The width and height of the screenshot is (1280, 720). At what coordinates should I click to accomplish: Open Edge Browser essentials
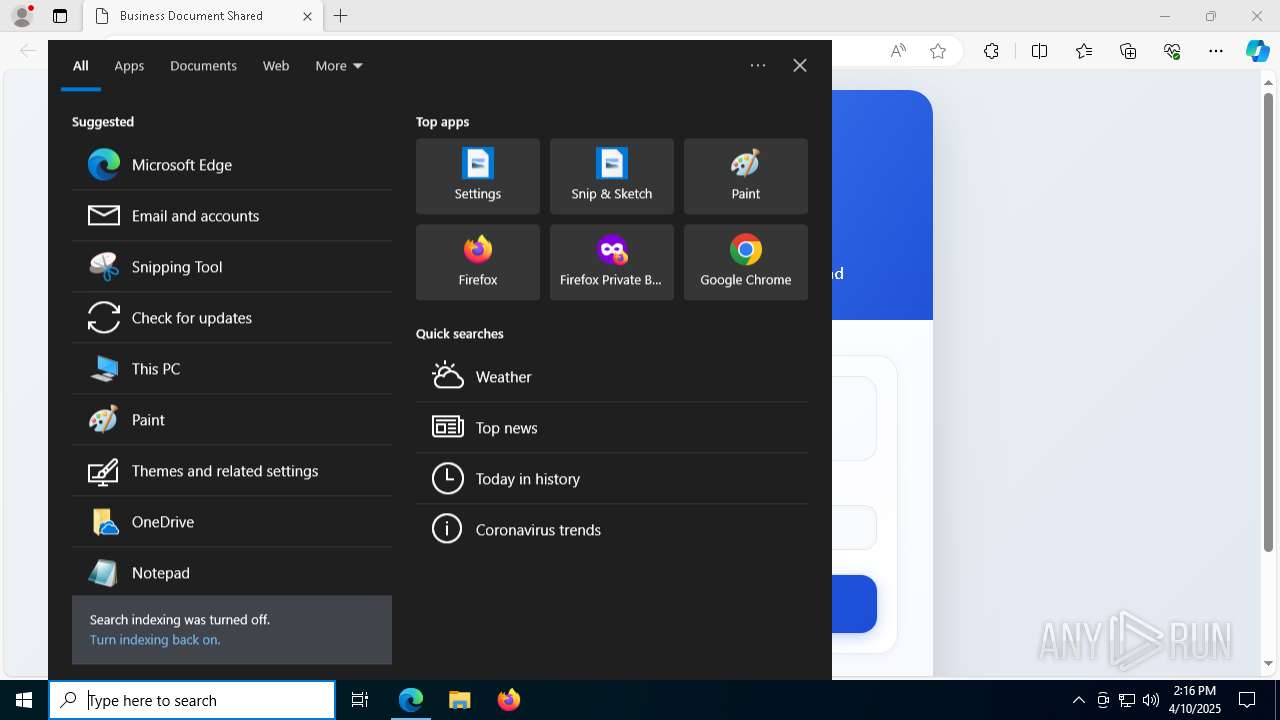tap(1172, 51)
